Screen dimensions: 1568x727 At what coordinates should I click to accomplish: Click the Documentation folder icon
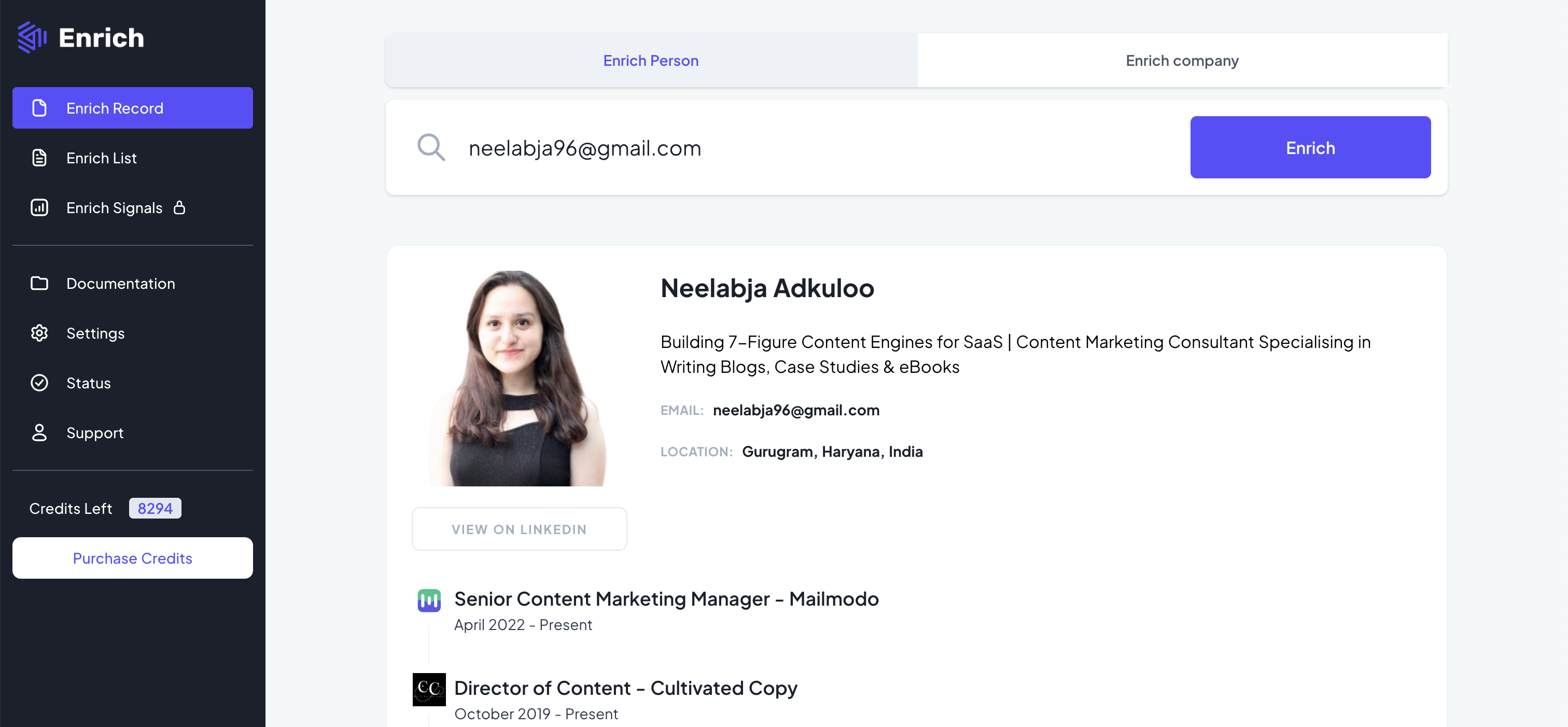point(39,283)
